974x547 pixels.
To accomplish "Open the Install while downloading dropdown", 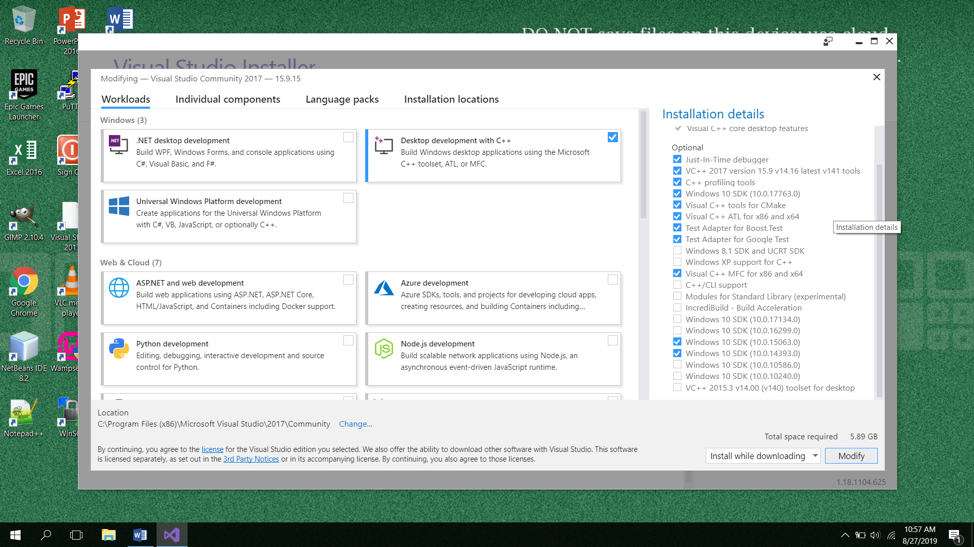I will click(x=763, y=456).
